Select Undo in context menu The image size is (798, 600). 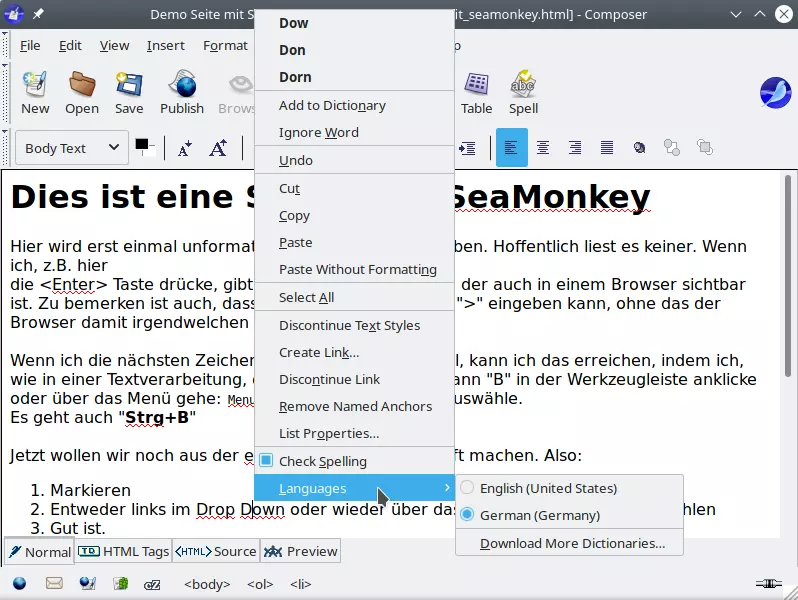[354, 160]
